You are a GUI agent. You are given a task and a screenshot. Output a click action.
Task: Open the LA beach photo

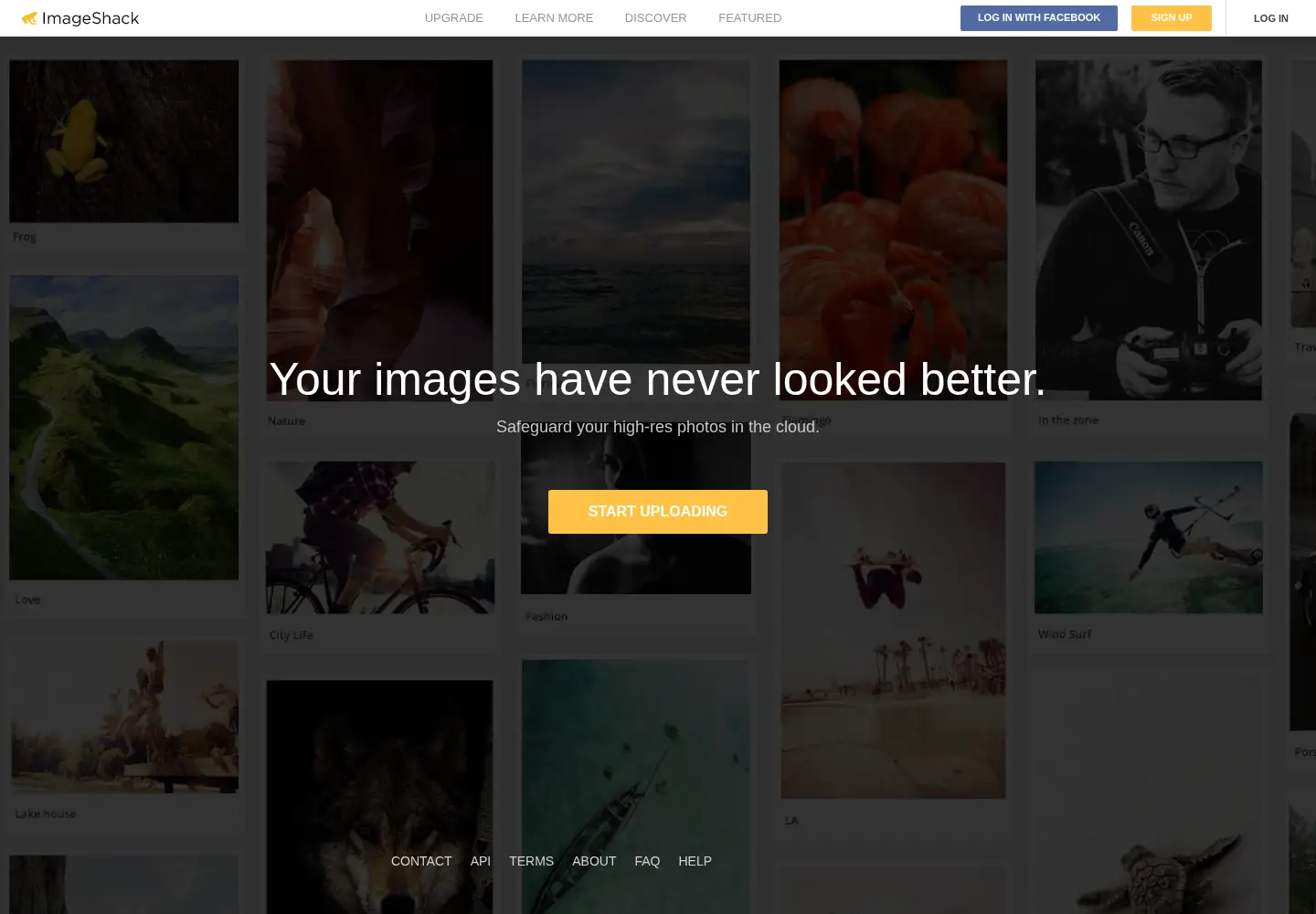(893, 631)
